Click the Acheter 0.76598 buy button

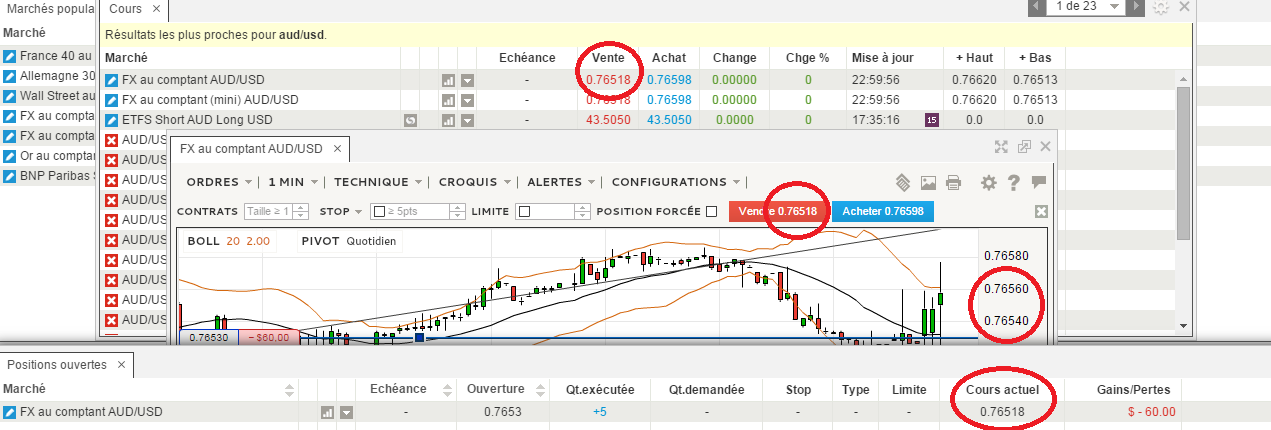tap(884, 212)
